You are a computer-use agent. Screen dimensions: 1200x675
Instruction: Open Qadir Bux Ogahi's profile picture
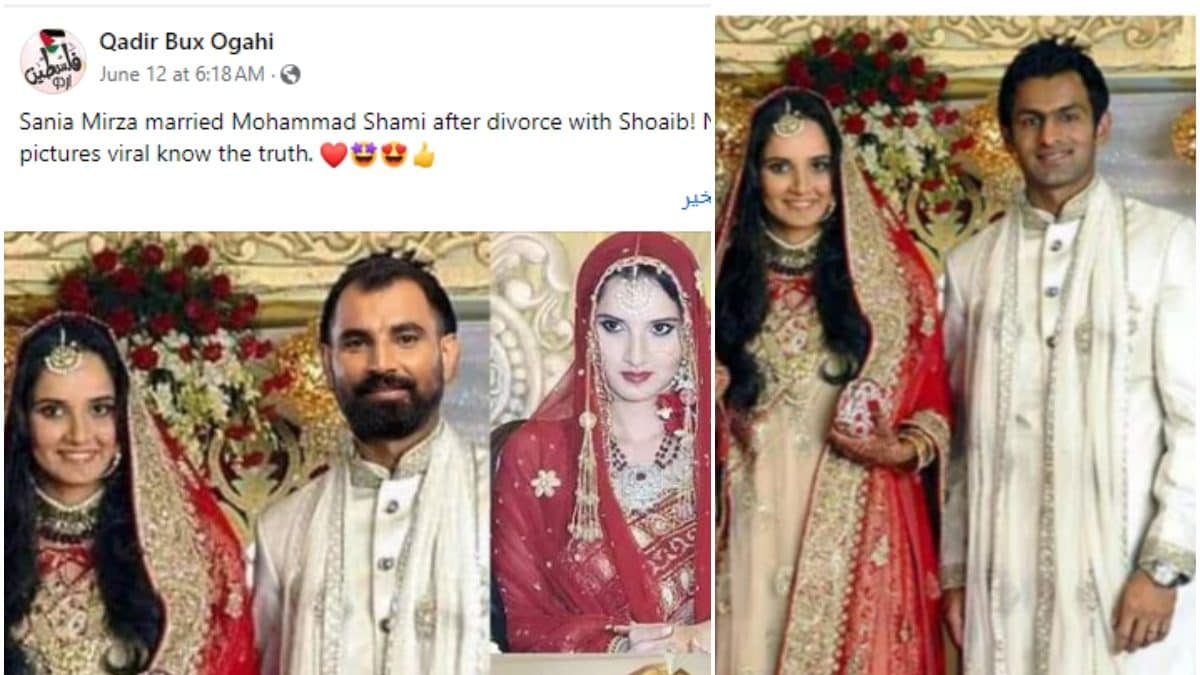point(52,61)
